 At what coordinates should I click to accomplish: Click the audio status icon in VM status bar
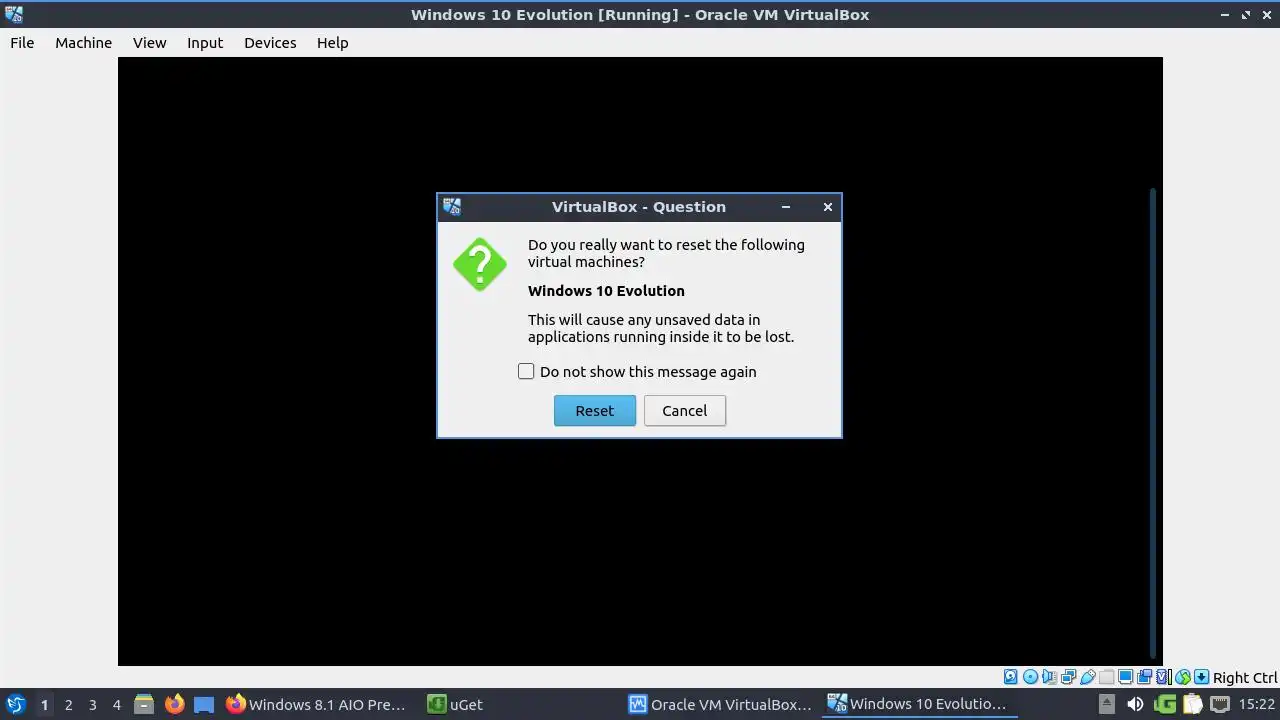point(1049,677)
